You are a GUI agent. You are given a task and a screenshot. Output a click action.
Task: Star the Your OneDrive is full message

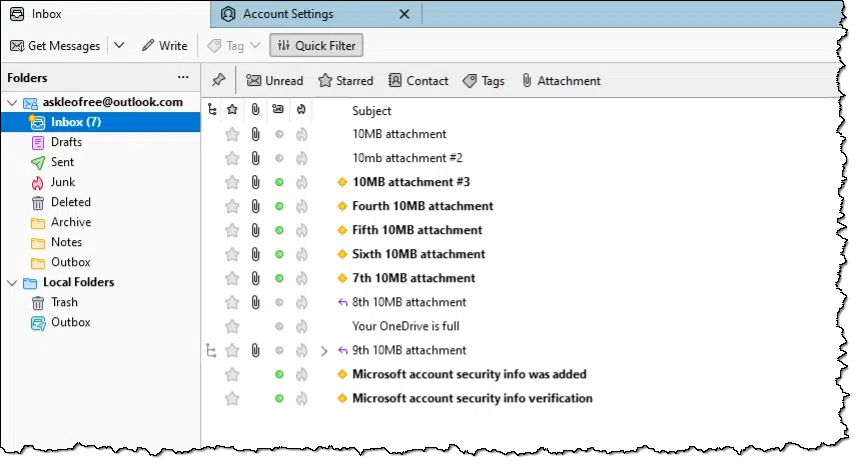[232, 326]
